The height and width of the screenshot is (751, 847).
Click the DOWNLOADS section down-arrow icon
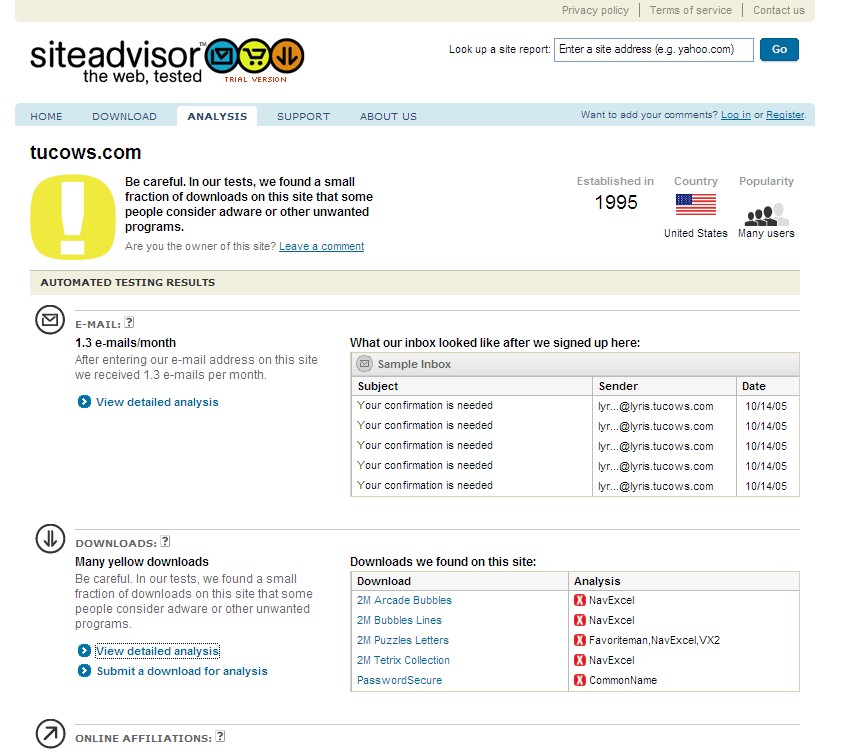[50, 539]
